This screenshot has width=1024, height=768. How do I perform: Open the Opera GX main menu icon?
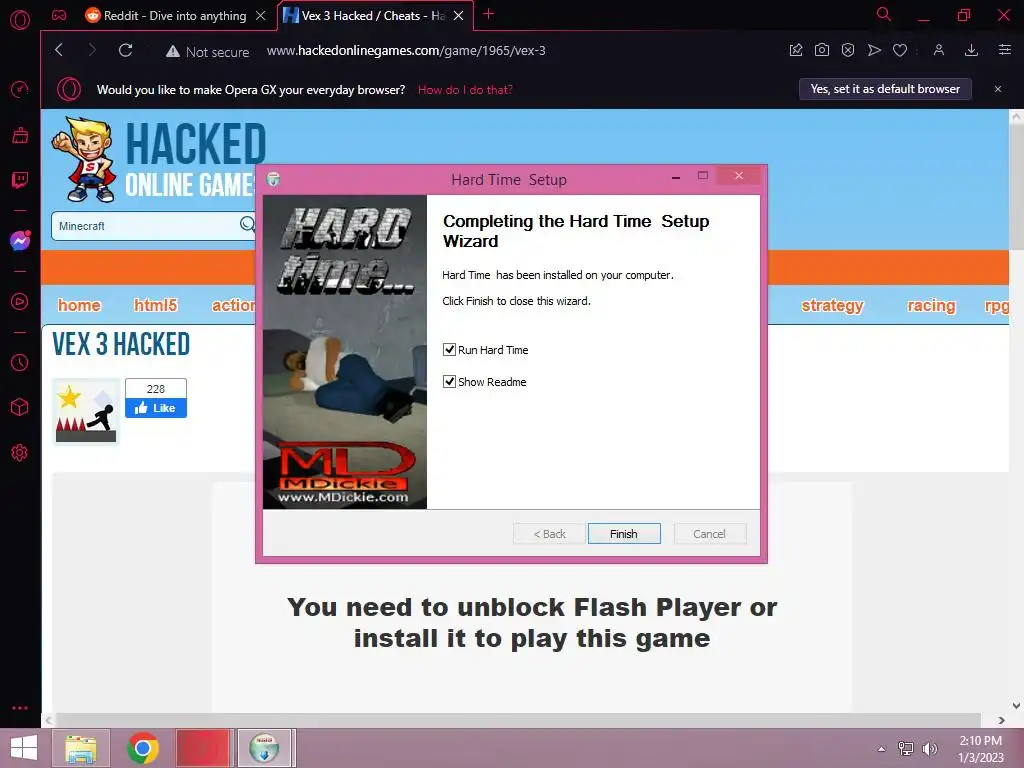(20, 20)
